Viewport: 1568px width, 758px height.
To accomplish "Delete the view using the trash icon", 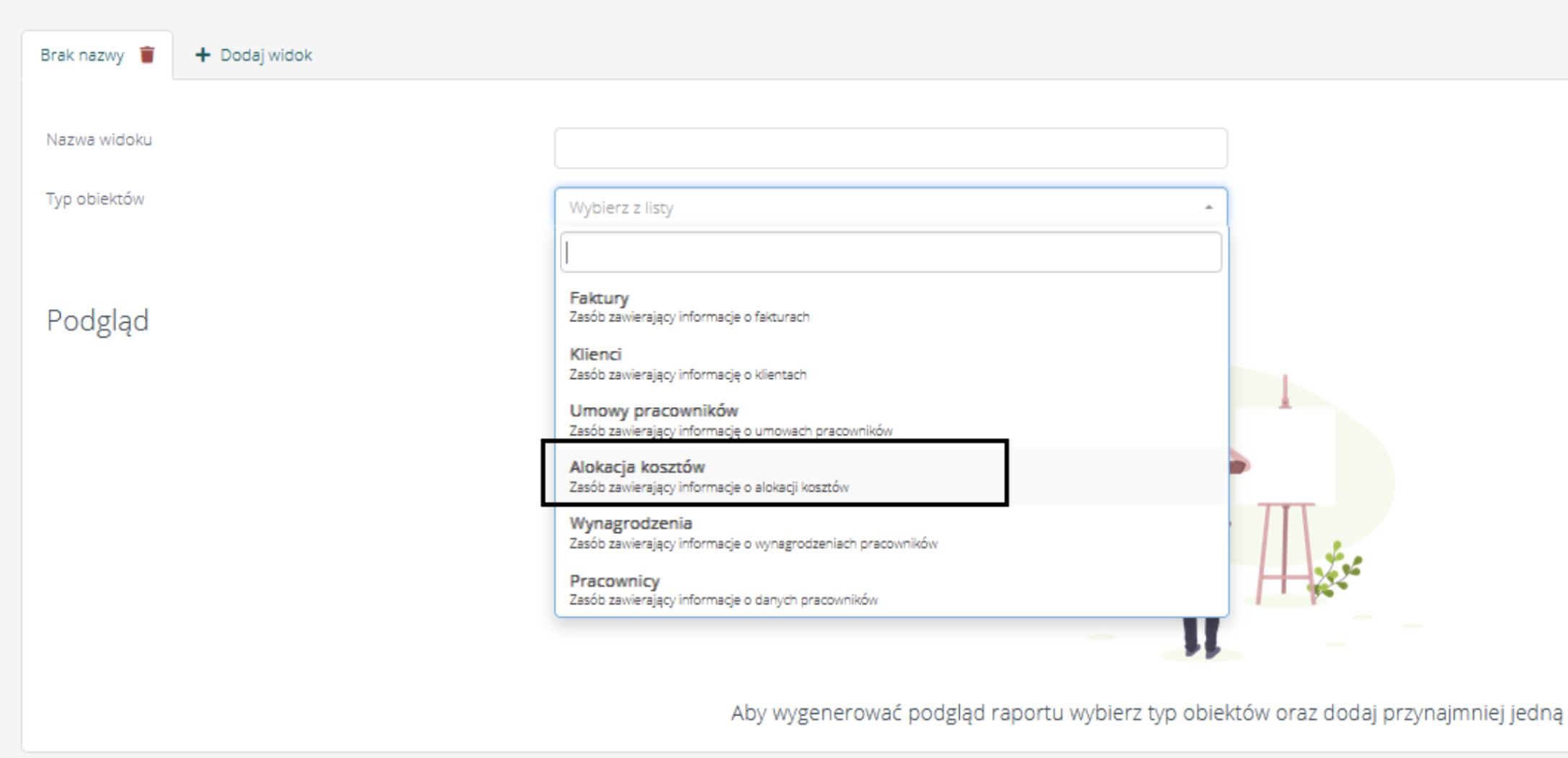I will tap(147, 55).
